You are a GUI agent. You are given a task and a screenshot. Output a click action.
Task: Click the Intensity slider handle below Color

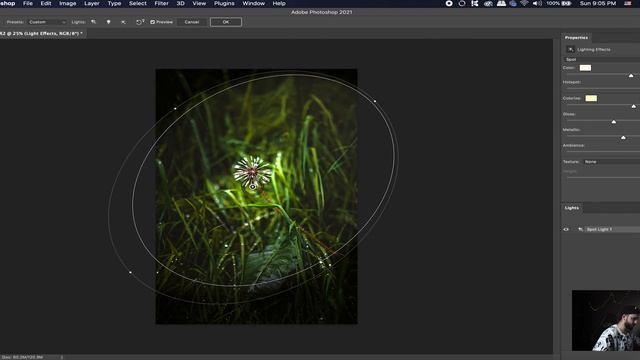pos(631,76)
